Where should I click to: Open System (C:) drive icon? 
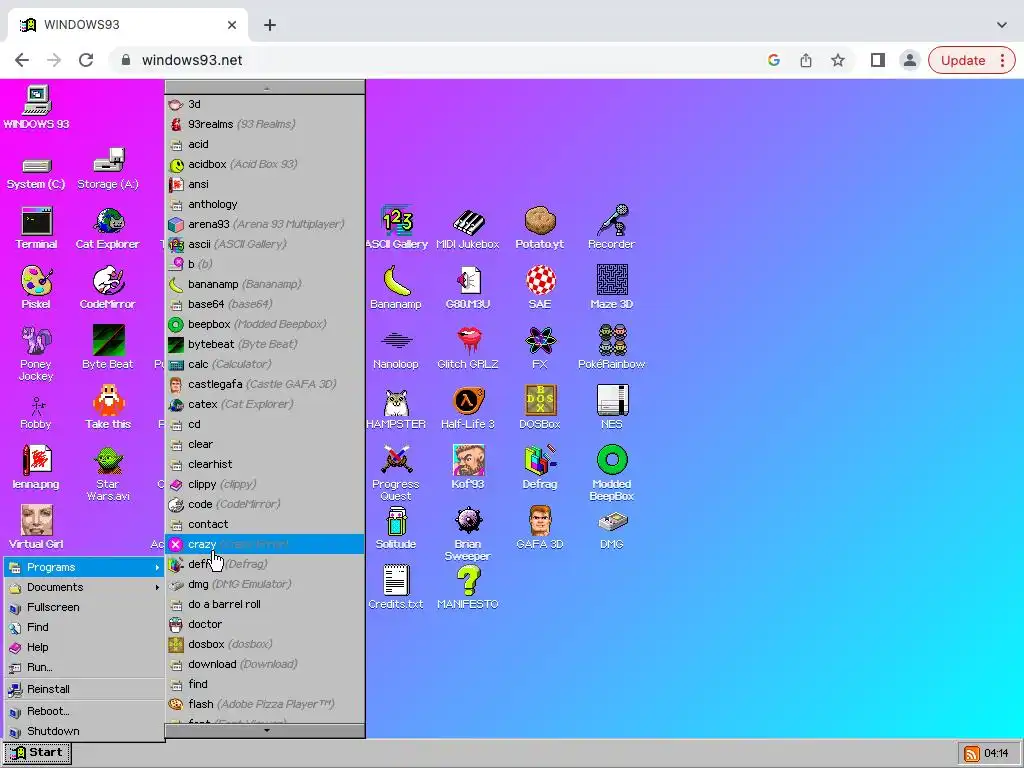coord(36,173)
